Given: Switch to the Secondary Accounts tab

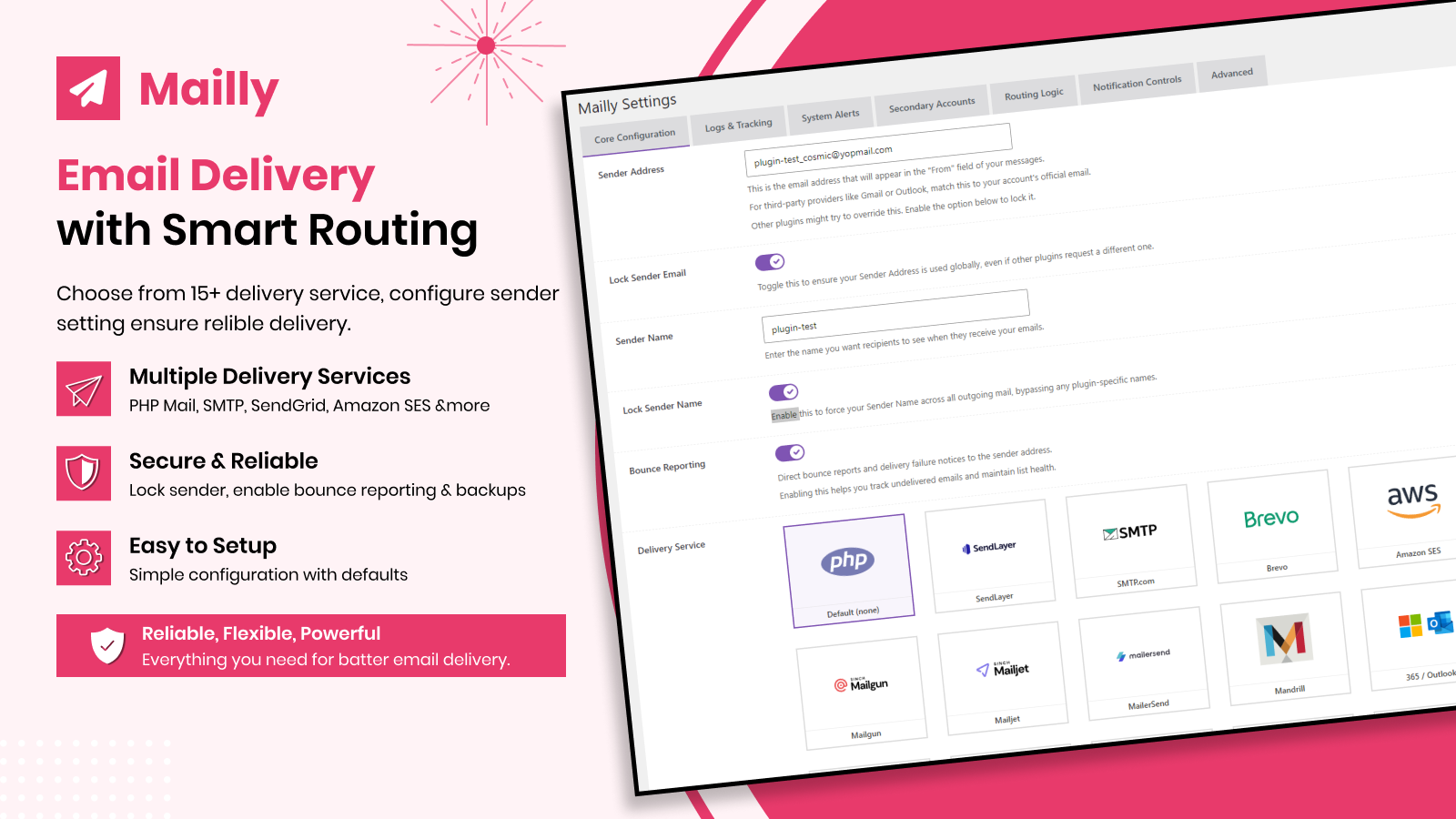Looking at the screenshot, I should coord(931,105).
